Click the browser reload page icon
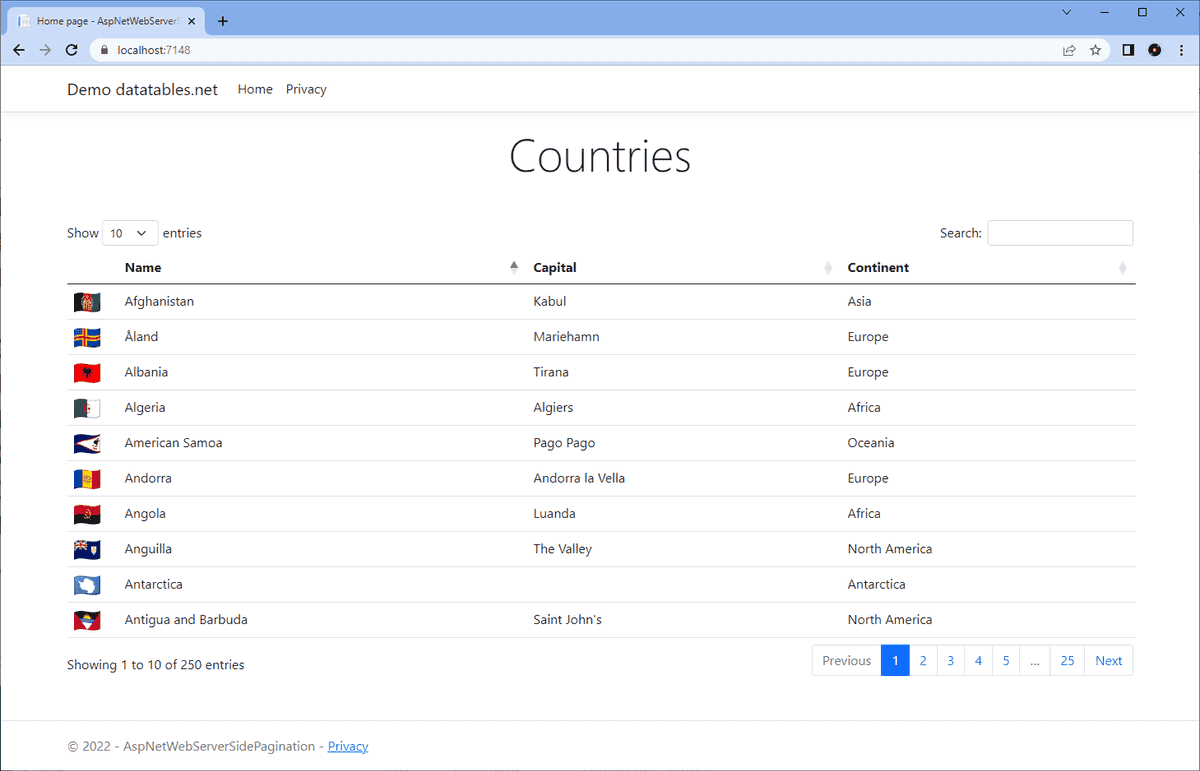This screenshot has width=1200, height=771. (x=72, y=50)
